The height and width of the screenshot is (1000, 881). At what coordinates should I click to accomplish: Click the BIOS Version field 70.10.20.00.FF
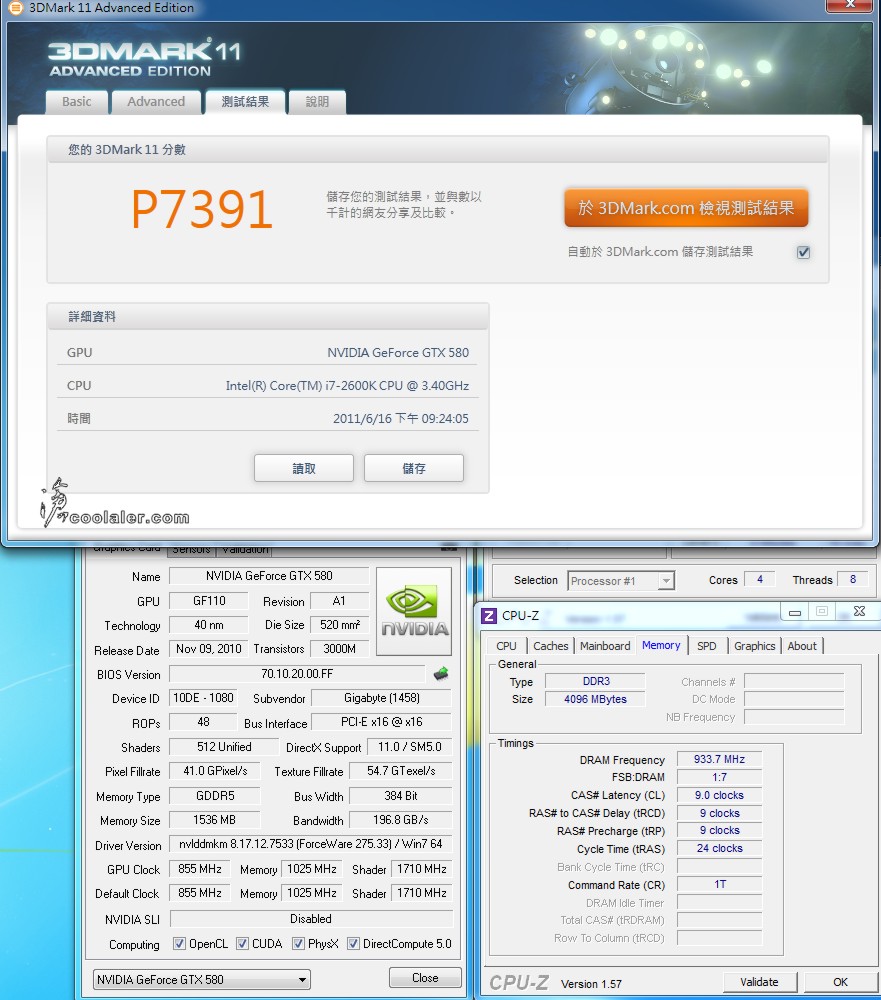tap(297, 674)
